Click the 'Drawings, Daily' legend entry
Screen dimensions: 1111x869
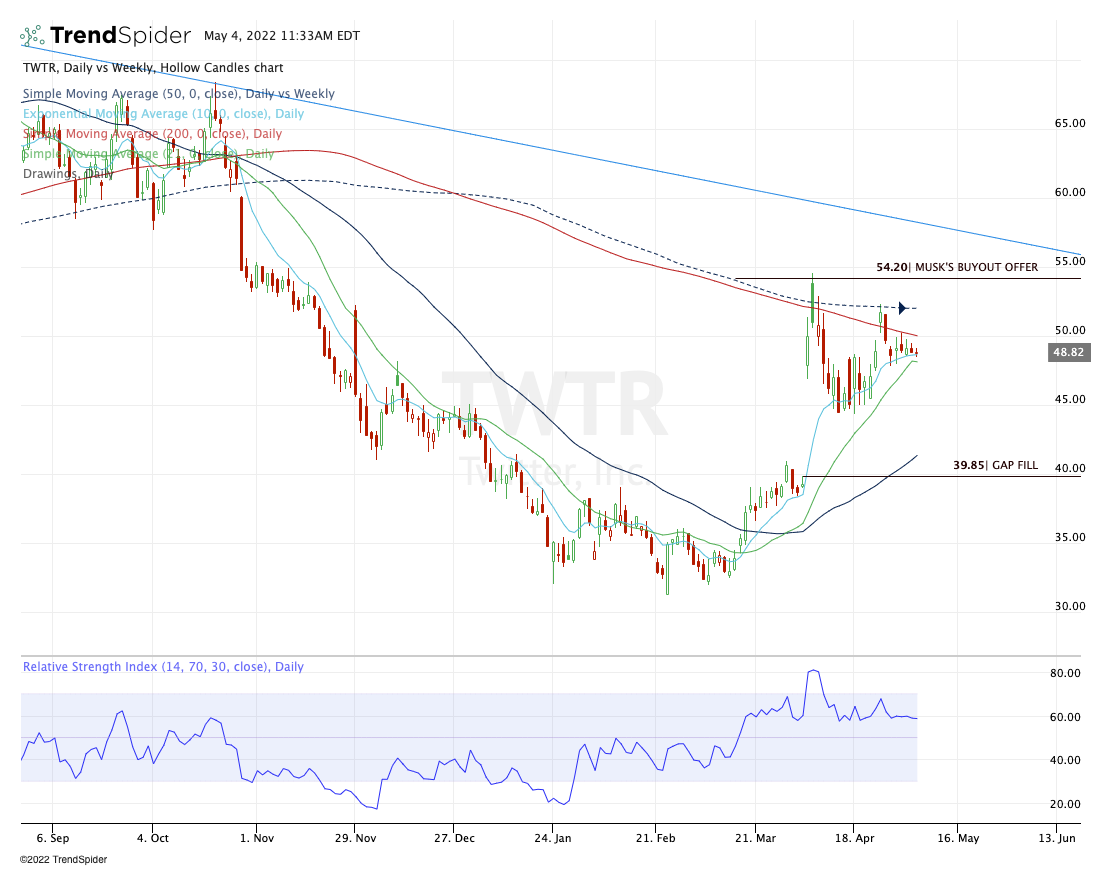[x=68, y=174]
